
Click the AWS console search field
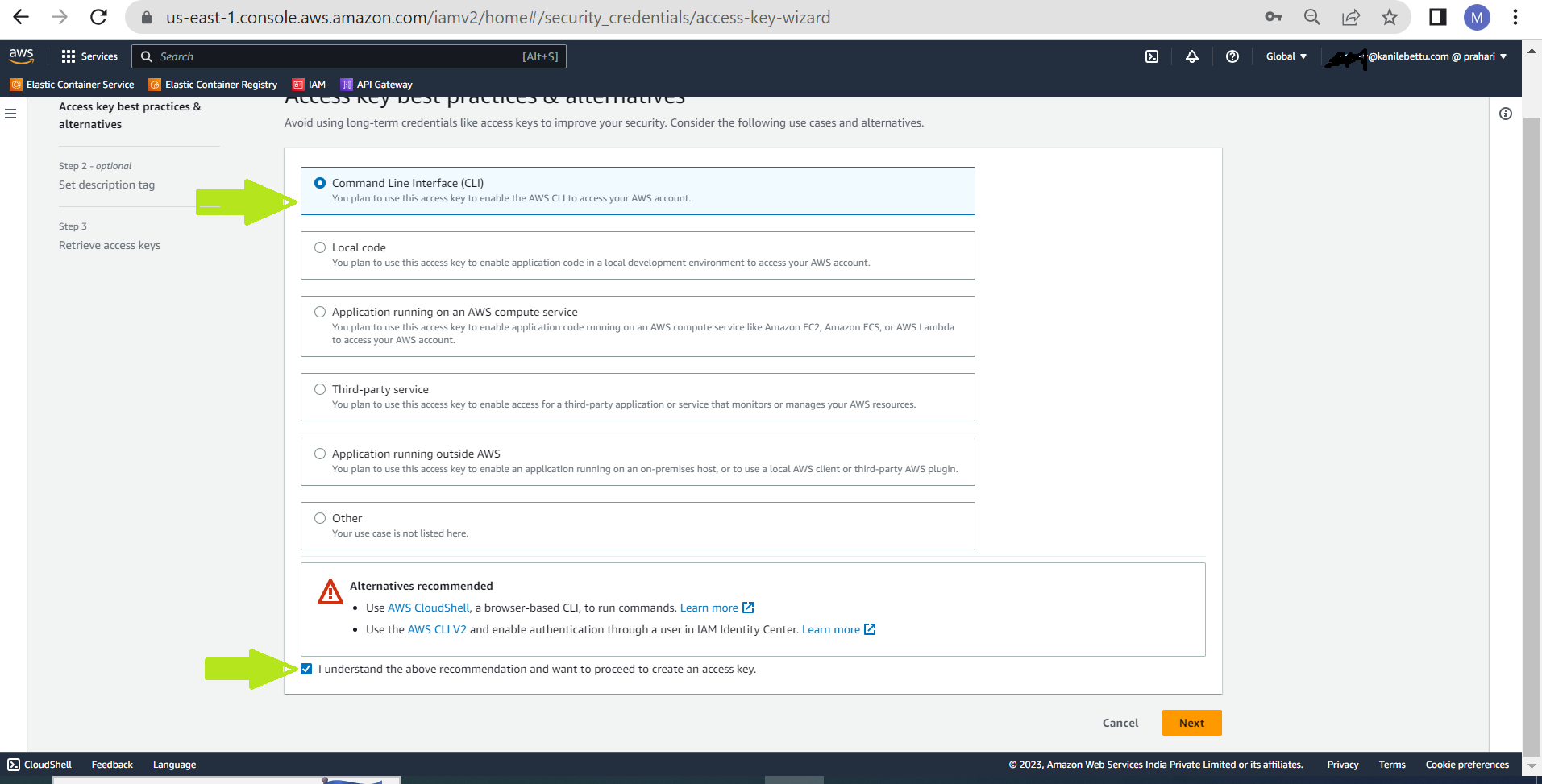[349, 56]
